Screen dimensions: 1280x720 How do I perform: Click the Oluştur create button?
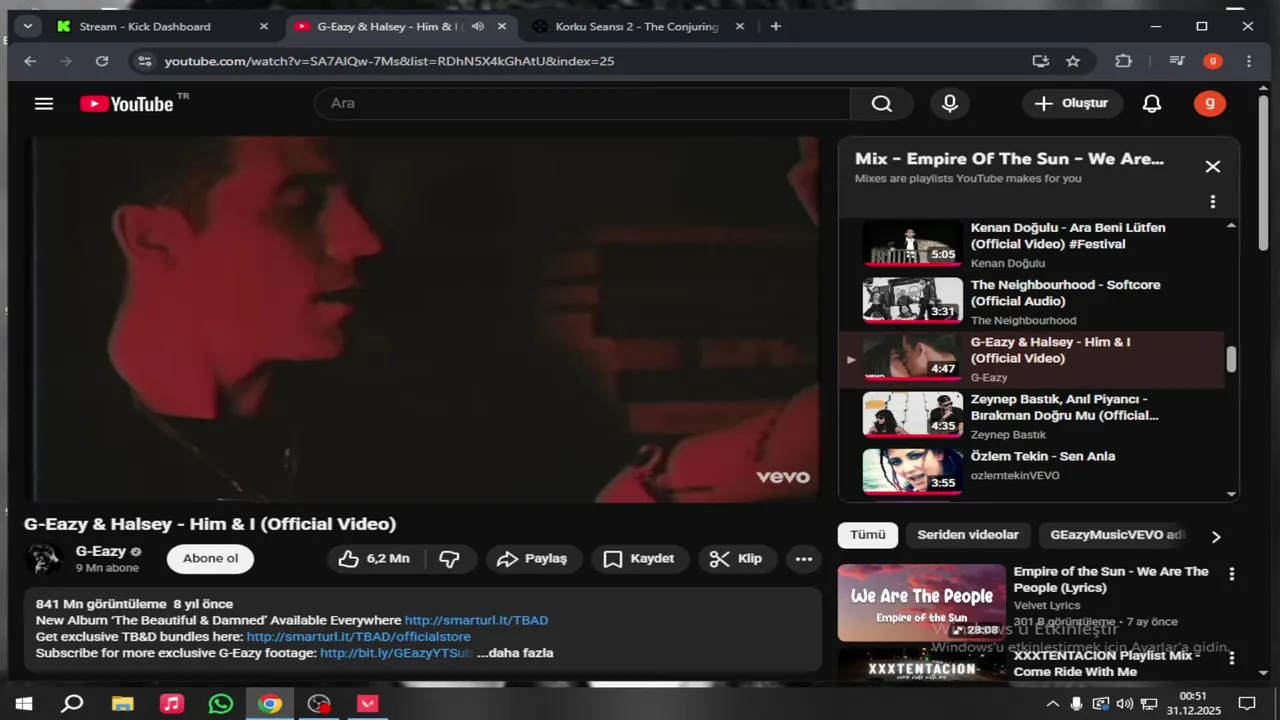(1072, 104)
